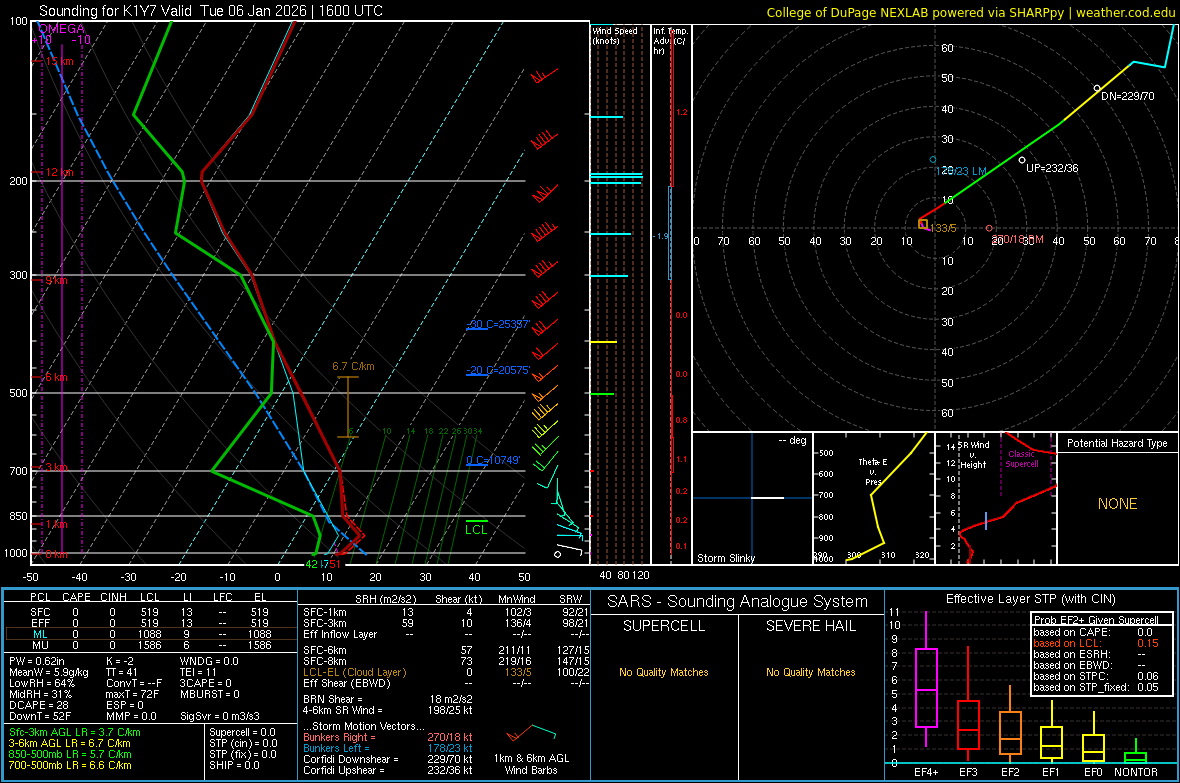
Task: Click the 'DCAPE = 28' value
Action: [x=39, y=705]
